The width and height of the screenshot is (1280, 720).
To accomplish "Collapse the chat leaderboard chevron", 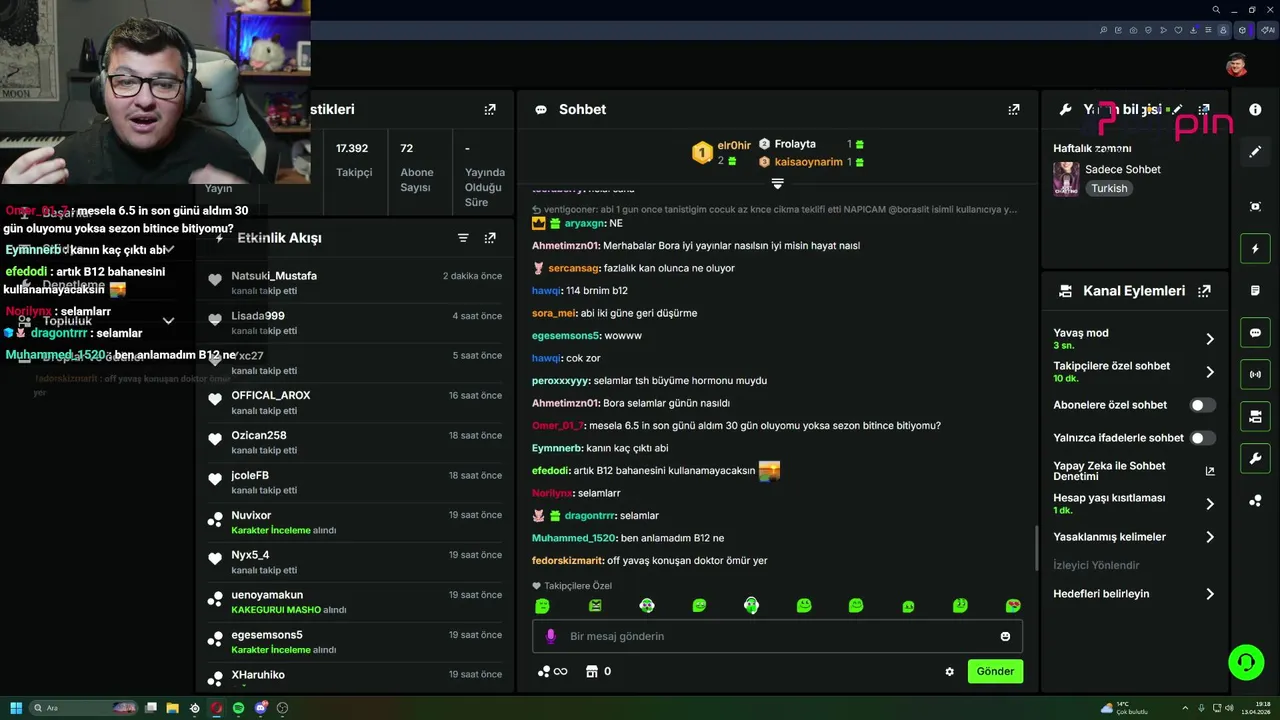I will 777,184.
